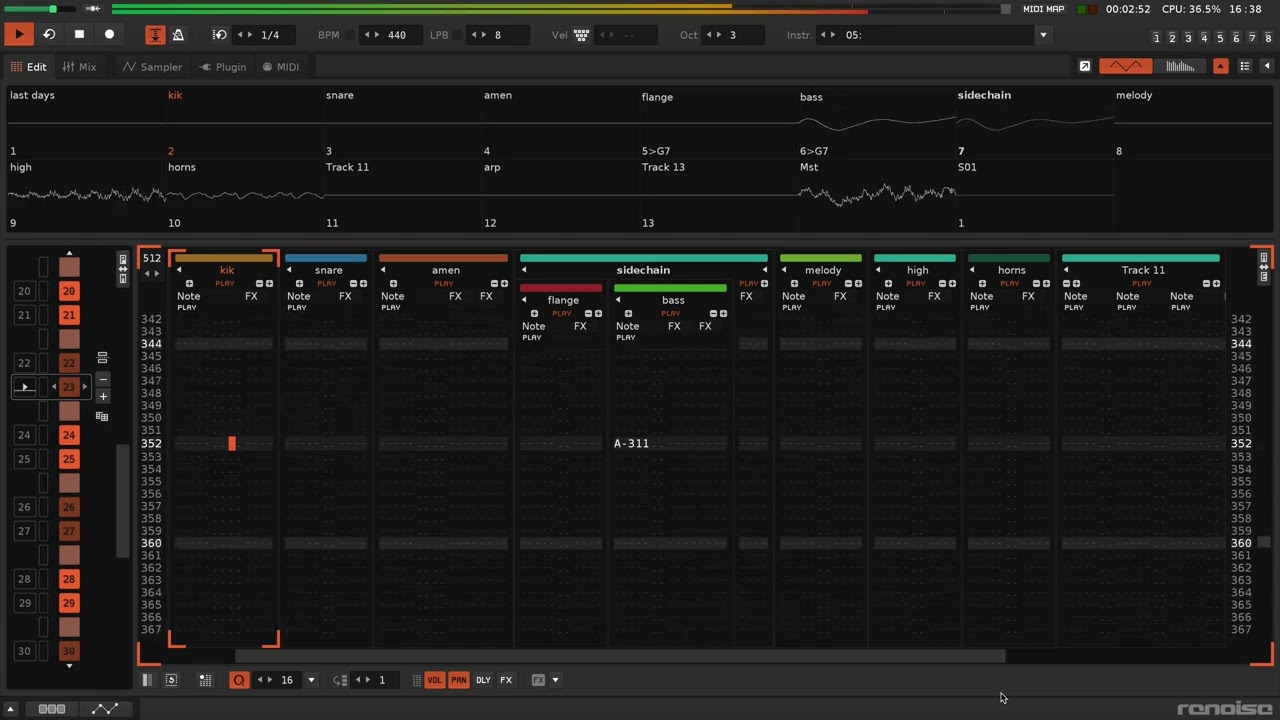
Task: Detach scopes with the arrow icon
Action: pos(1085,66)
